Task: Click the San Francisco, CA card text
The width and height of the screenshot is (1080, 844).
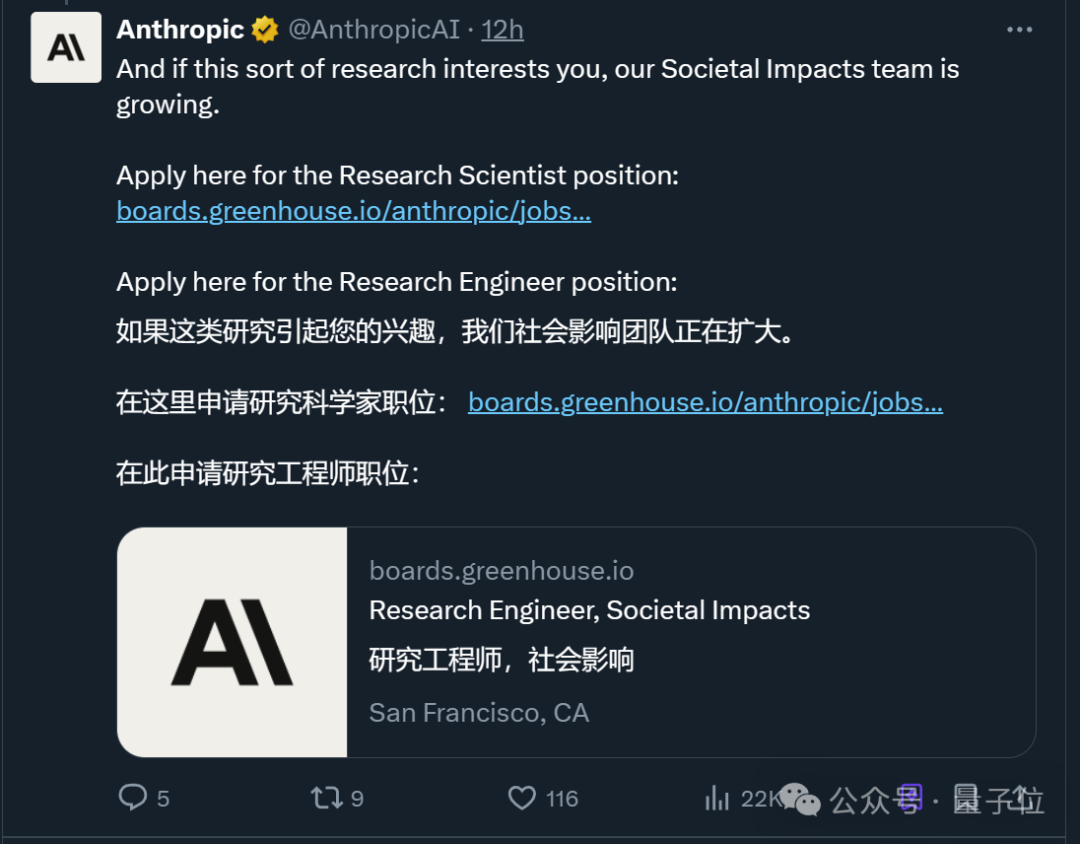Action: (479, 713)
